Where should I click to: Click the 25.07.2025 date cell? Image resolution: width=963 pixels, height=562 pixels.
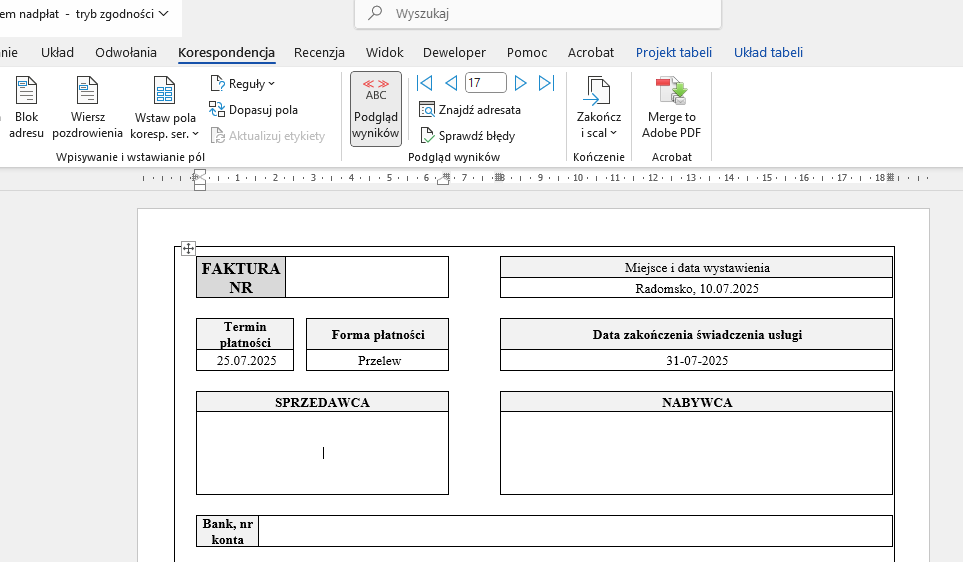click(245, 361)
